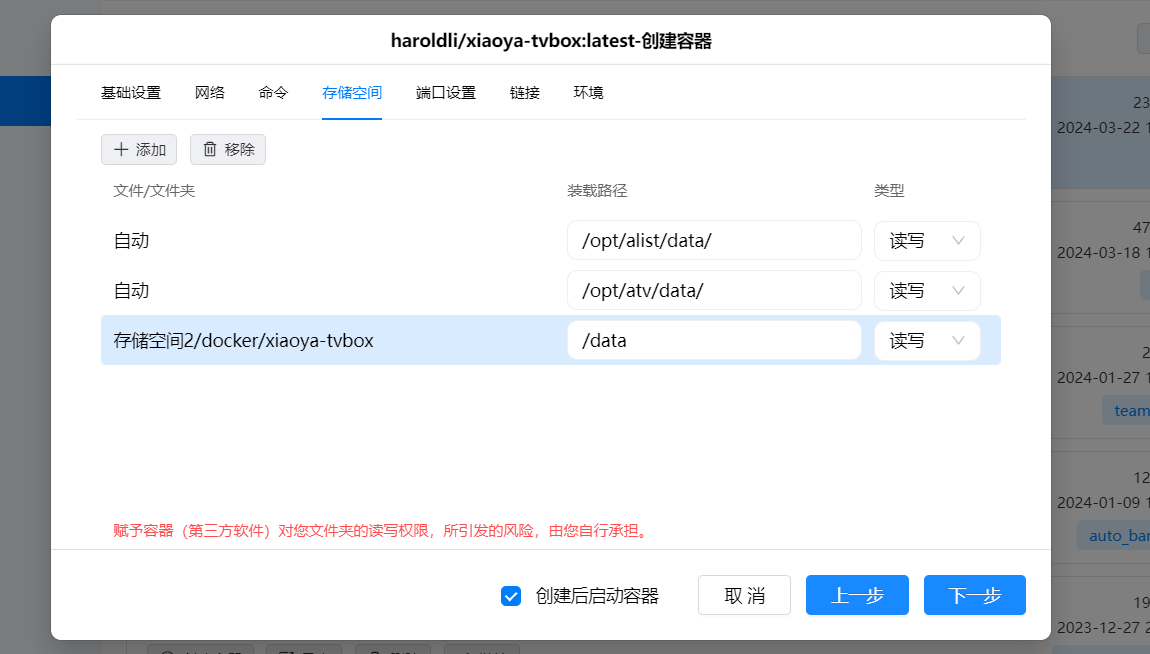
Task: Switch to the 基础设置 tab
Action: 131,93
